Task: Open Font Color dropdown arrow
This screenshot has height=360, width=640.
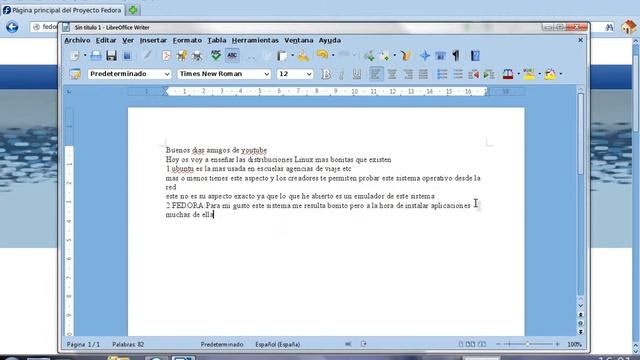Action: coord(518,74)
